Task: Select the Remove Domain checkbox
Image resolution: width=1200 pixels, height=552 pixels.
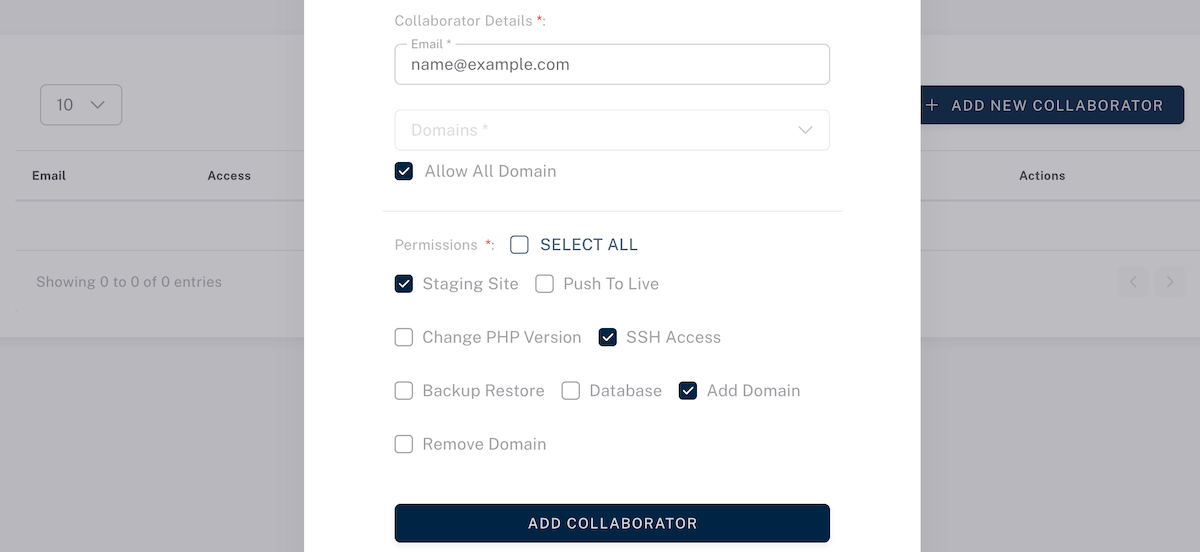Action: (404, 444)
